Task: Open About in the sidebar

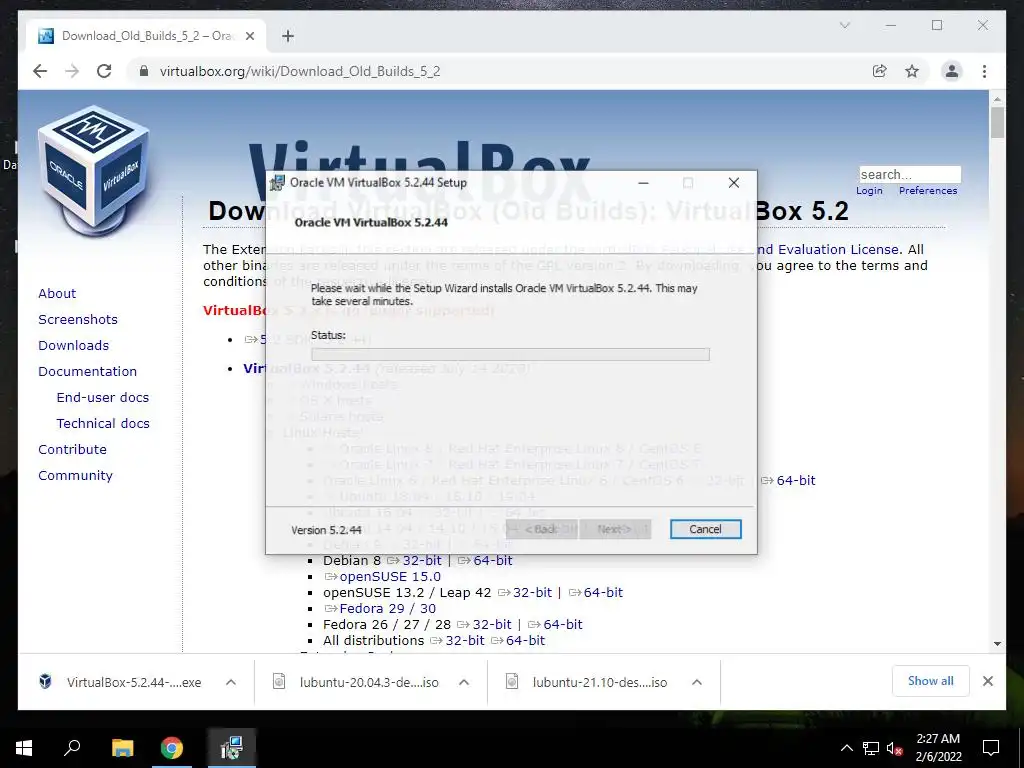Action: (57, 293)
